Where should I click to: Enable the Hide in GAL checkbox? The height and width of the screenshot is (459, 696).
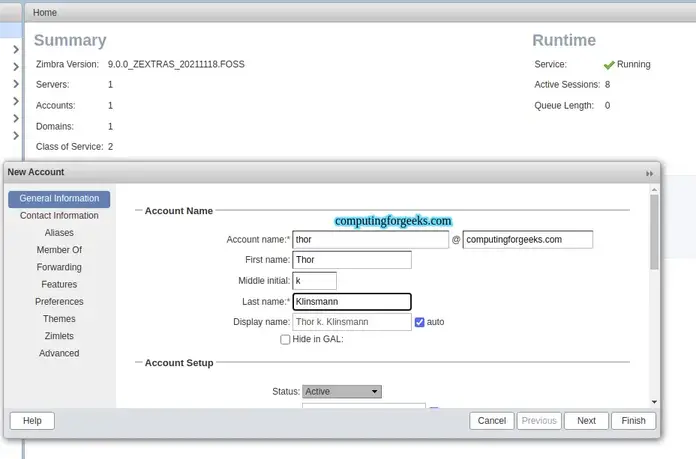coord(285,340)
